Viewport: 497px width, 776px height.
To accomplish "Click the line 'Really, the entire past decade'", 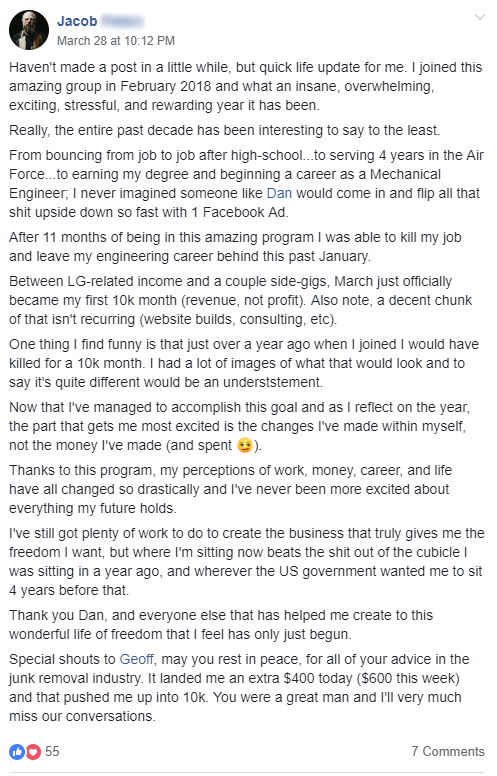I will (x=224, y=130).
